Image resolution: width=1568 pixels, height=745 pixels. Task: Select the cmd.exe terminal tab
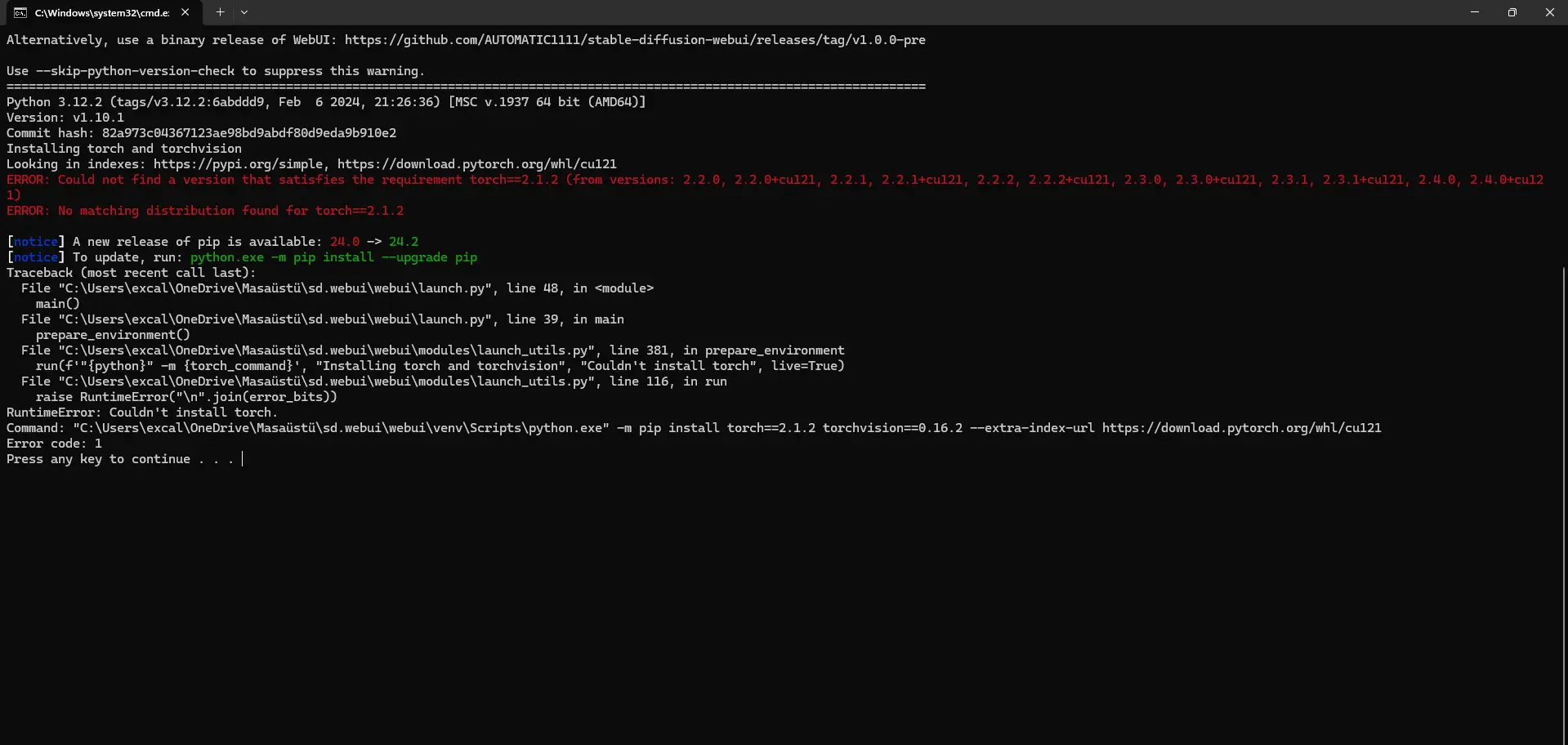coord(101,12)
